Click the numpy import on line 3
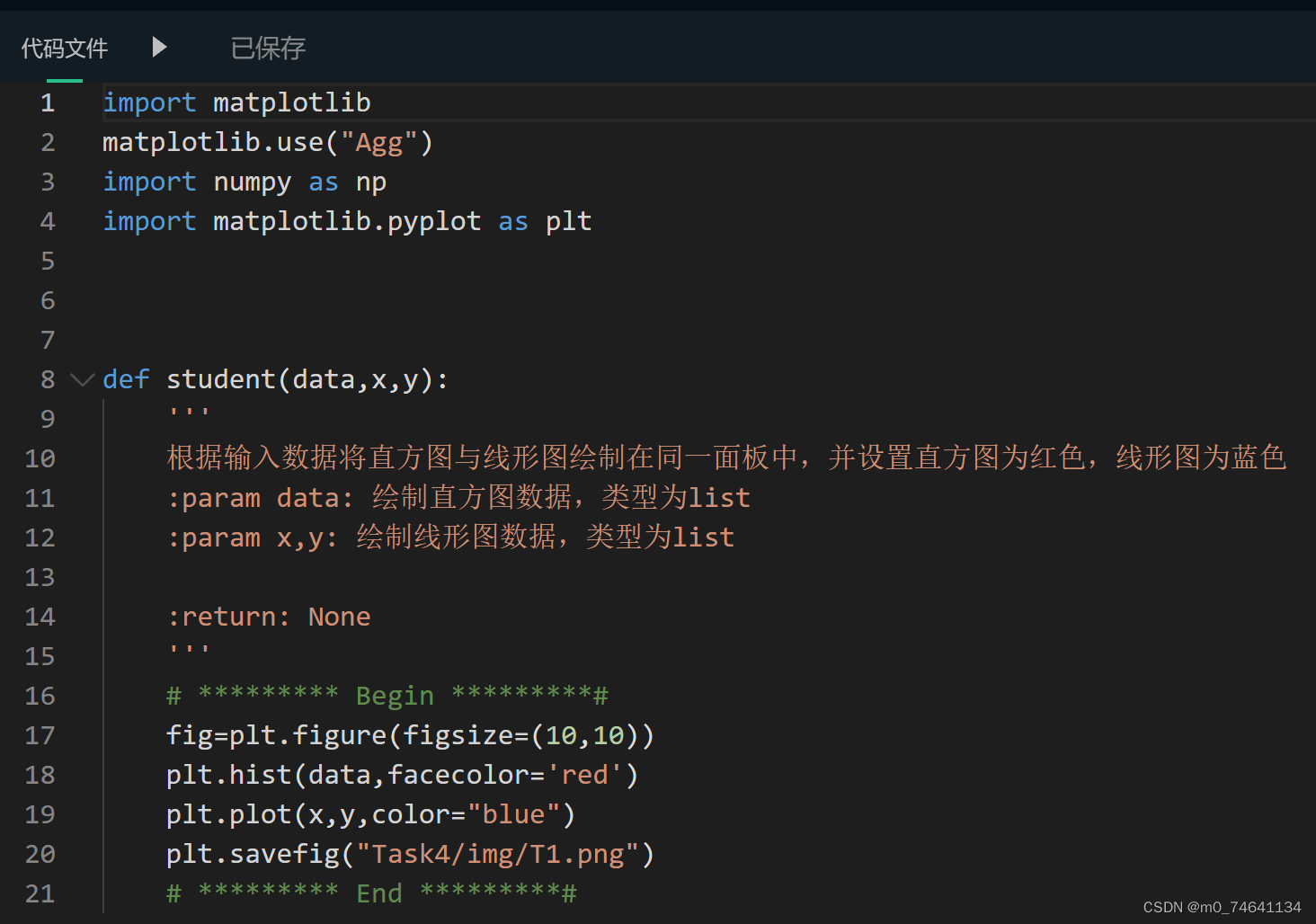 coord(243,181)
